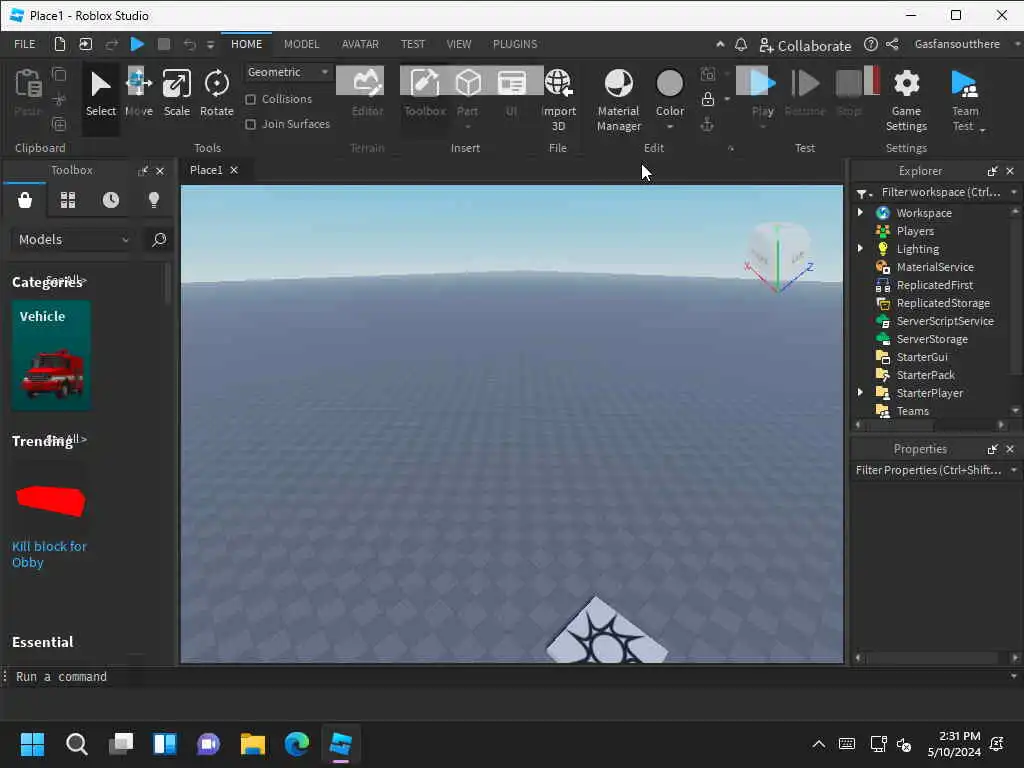Open the Toolbox Recent tab
The image size is (1024, 768).
[111, 200]
